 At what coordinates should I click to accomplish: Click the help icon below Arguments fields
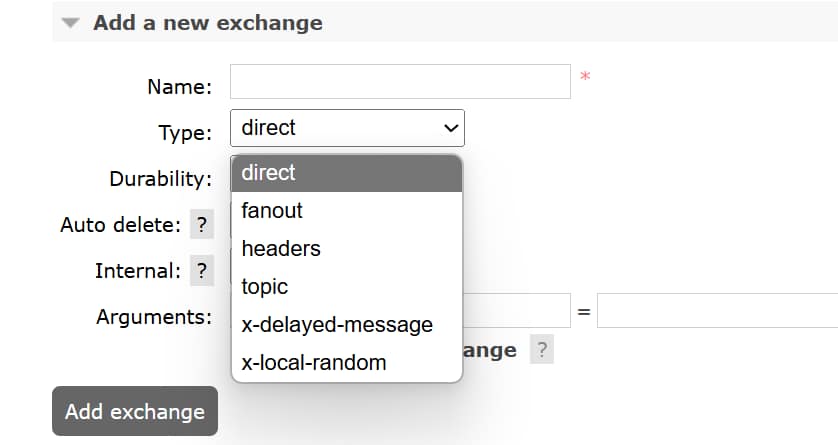(541, 350)
